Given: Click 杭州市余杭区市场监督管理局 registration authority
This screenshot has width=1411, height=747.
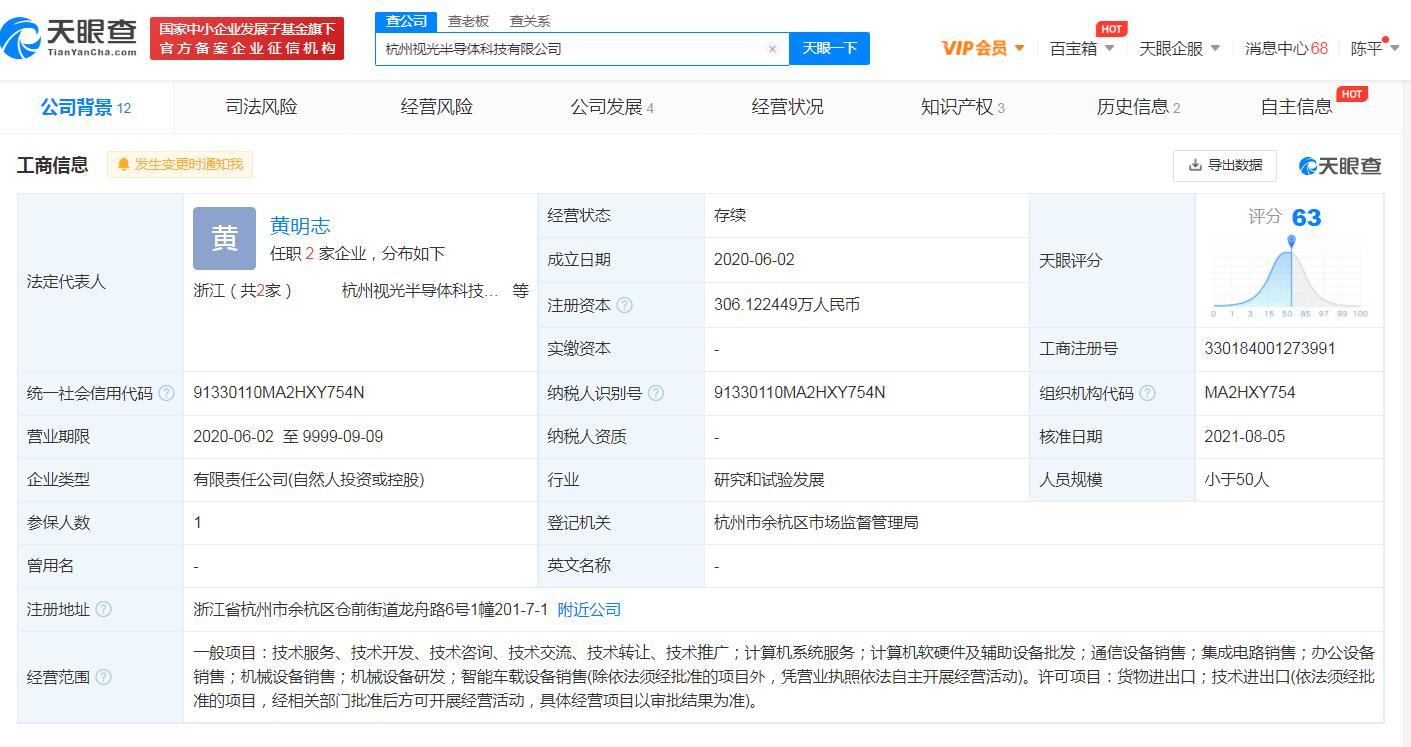Looking at the screenshot, I should point(816,523).
